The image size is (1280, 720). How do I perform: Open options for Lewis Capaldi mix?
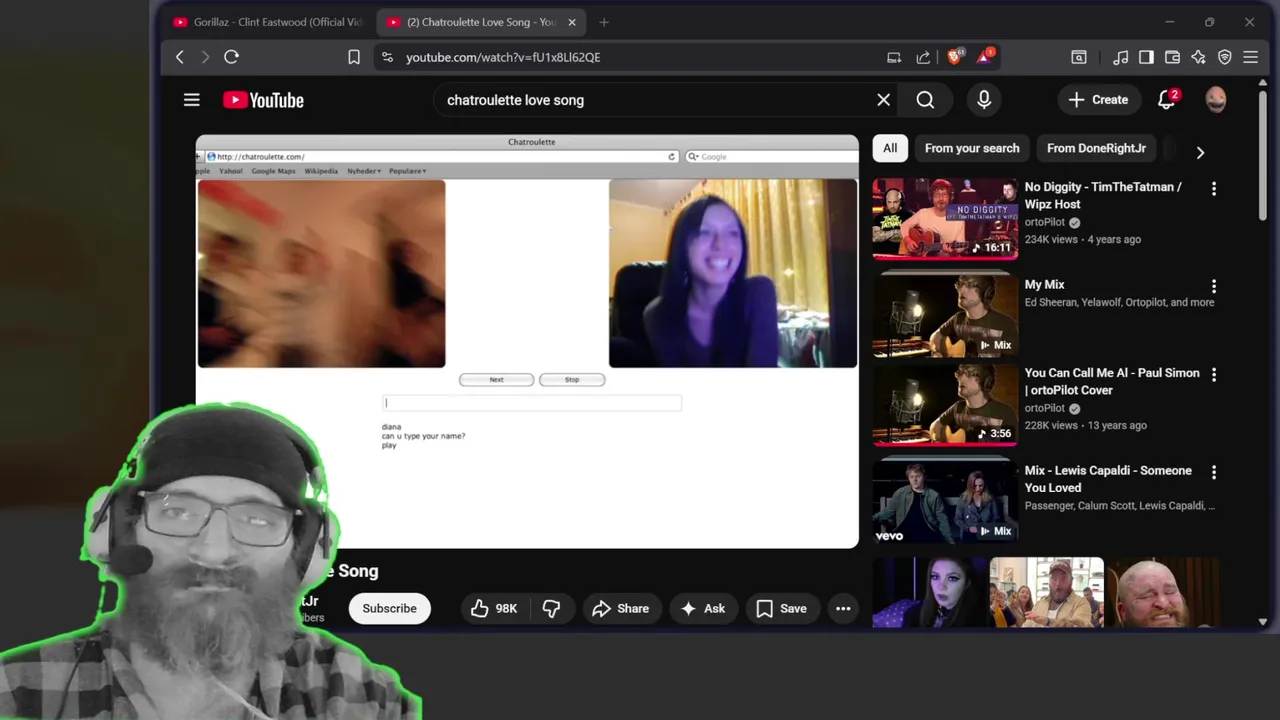point(1214,472)
